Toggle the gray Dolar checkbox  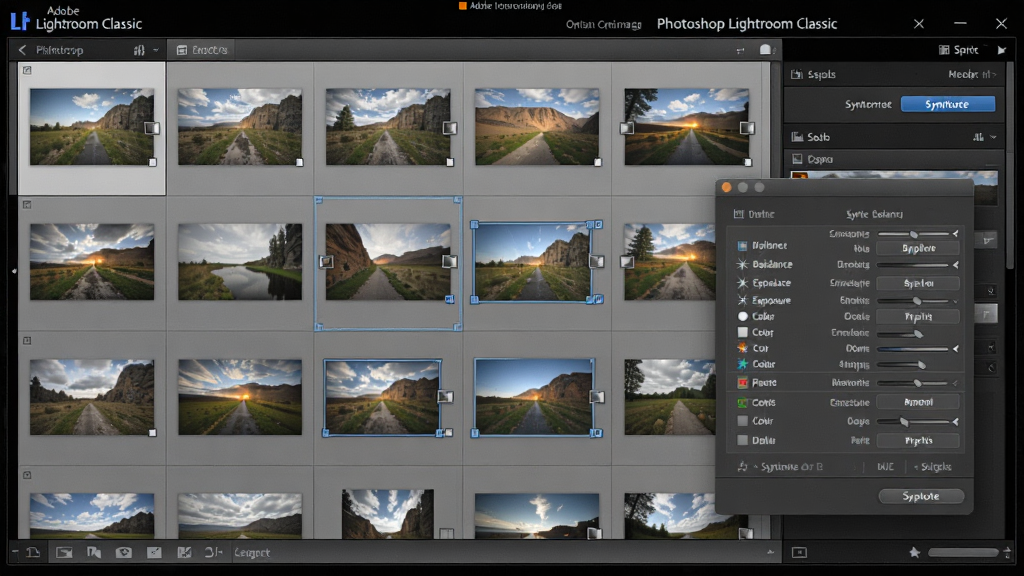coord(743,440)
